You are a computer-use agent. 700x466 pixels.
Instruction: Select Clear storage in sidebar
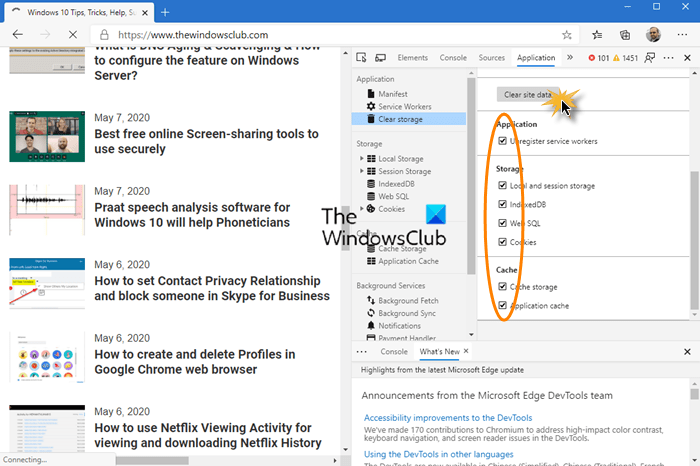[x=408, y=119]
